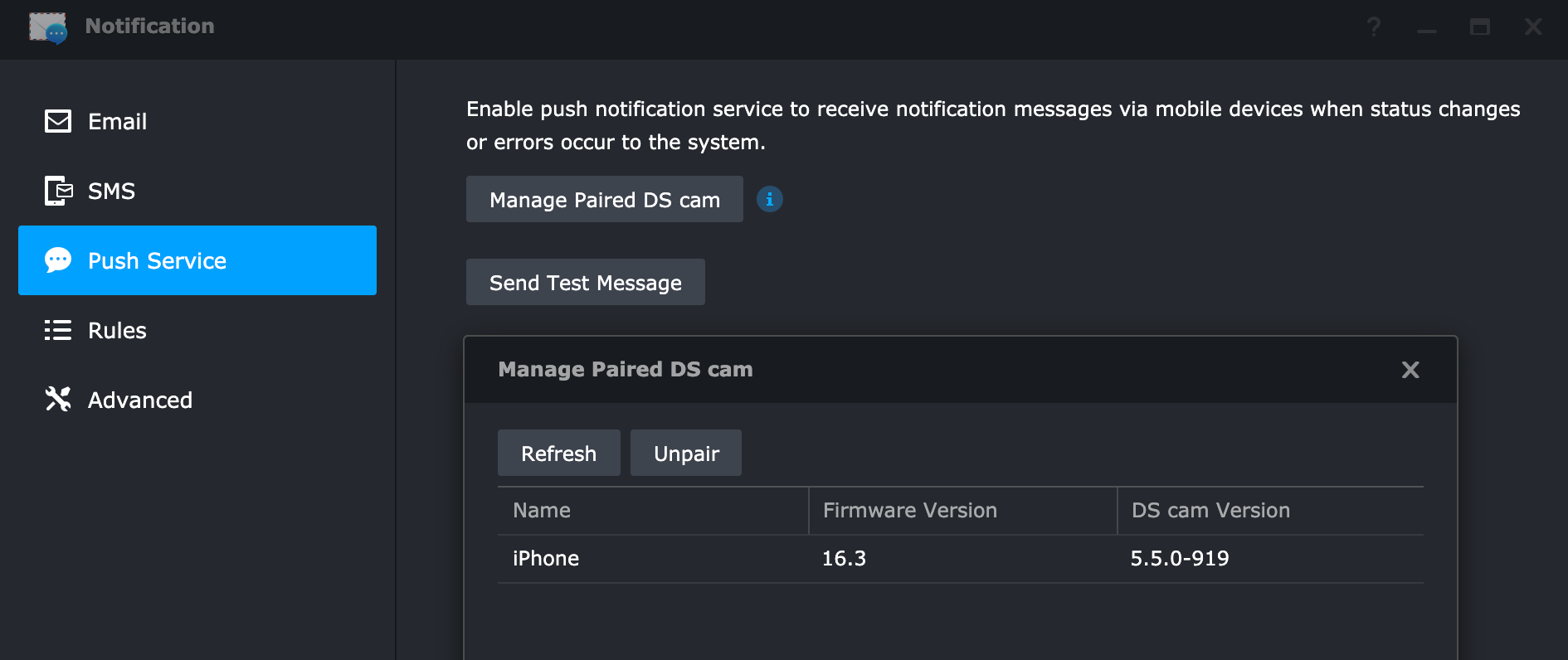Open the Rules tab

[197, 330]
